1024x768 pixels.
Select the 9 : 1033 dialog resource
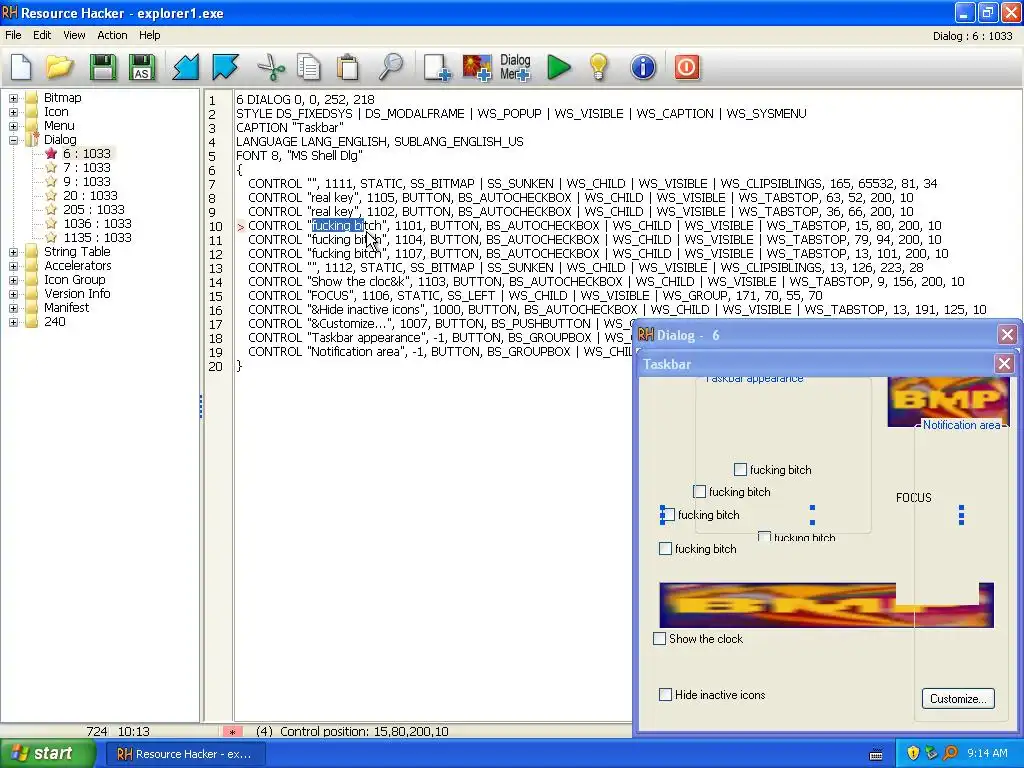pos(87,182)
